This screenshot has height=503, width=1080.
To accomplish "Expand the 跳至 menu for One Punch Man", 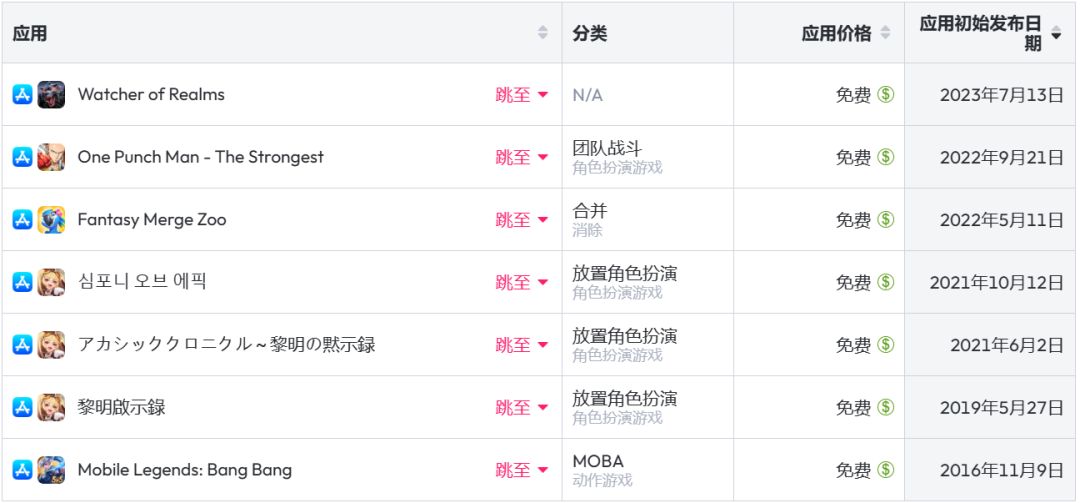I will pos(522,157).
